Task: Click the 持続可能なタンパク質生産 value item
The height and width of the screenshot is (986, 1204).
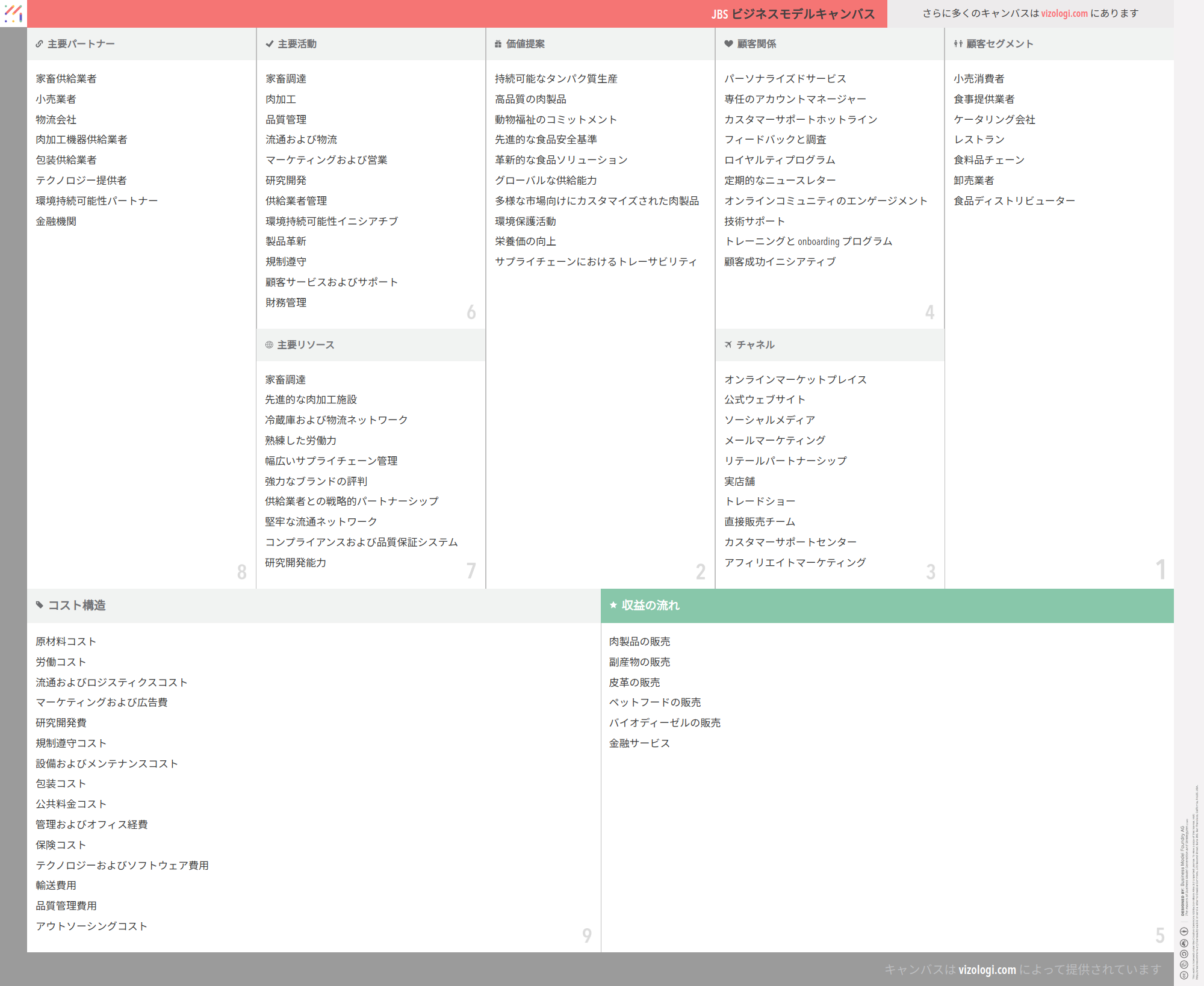Action: coord(556,79)
